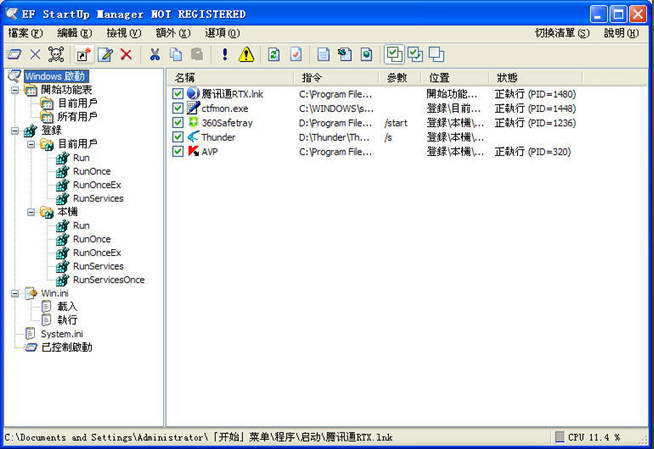Select the System.ini tree item
The image size is (654, 449).
62,334
